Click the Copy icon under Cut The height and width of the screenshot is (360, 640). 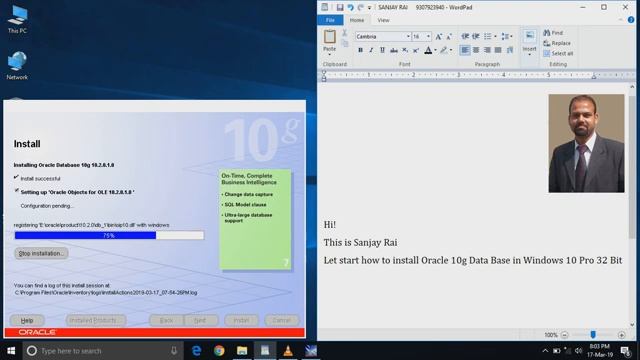coord(344,44)
